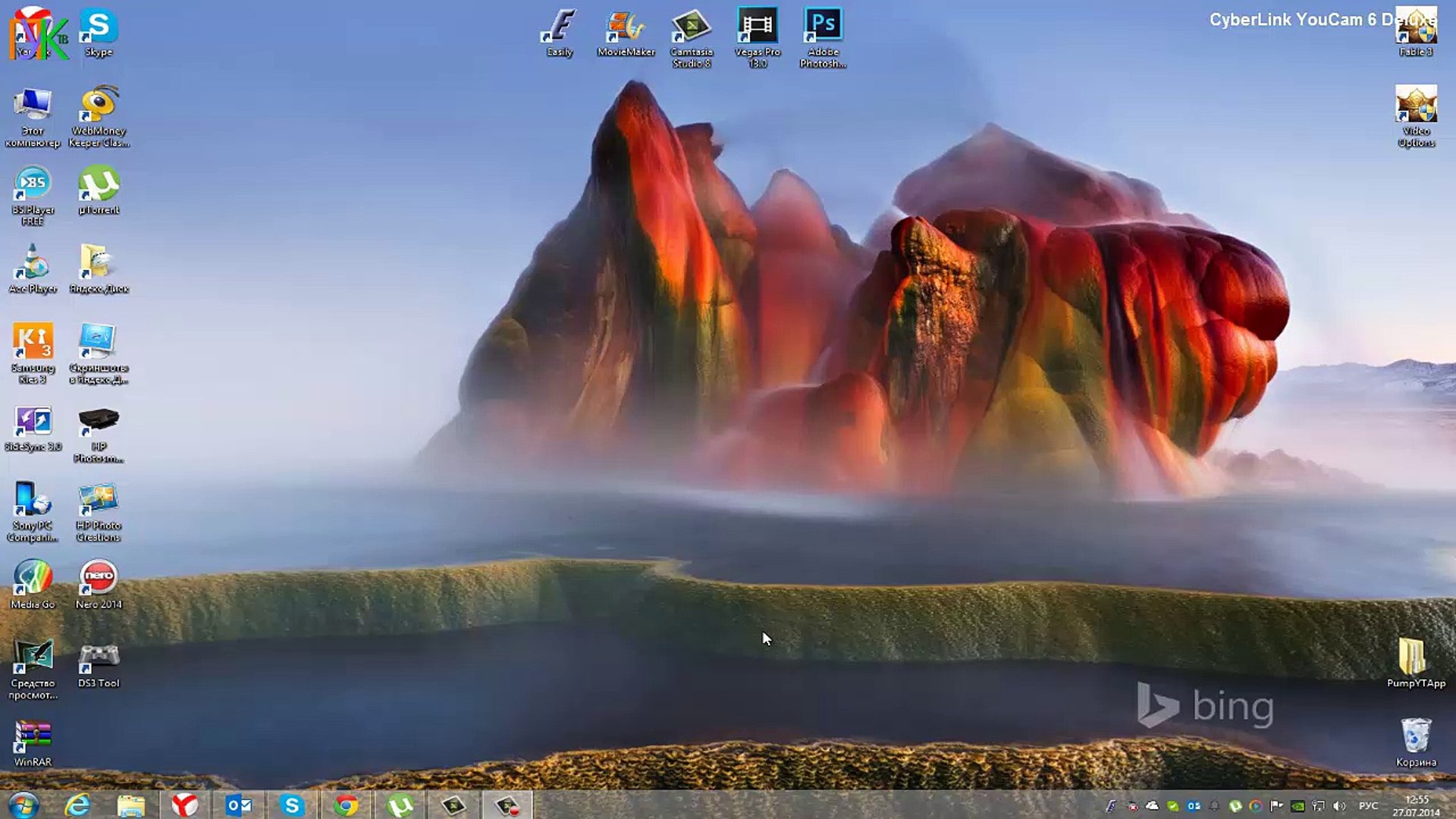This screenshot has width=1456, height=819.
Task: Click the red X tray icon
Action: 1132,805
